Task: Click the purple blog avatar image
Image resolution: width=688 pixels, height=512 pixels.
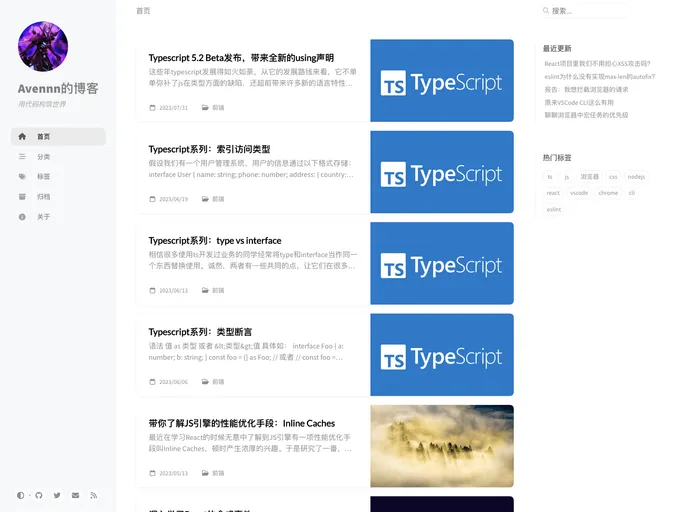Action: click(x=43, y=47)
